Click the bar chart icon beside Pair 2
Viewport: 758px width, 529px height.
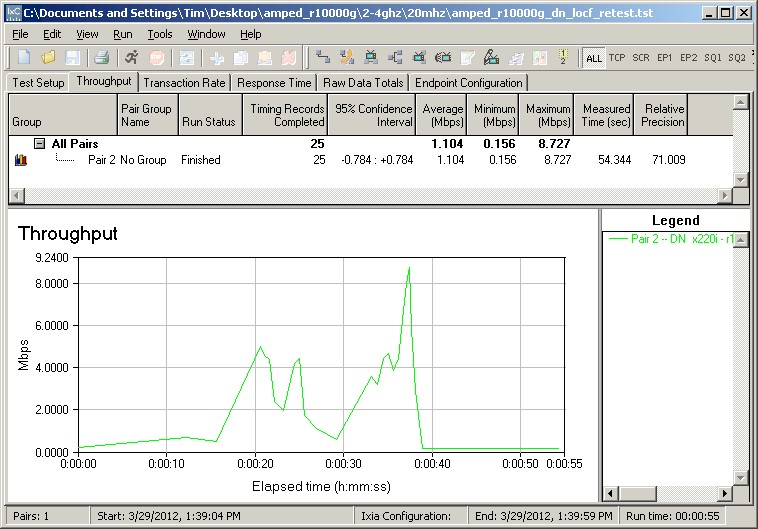coord(21,160)
